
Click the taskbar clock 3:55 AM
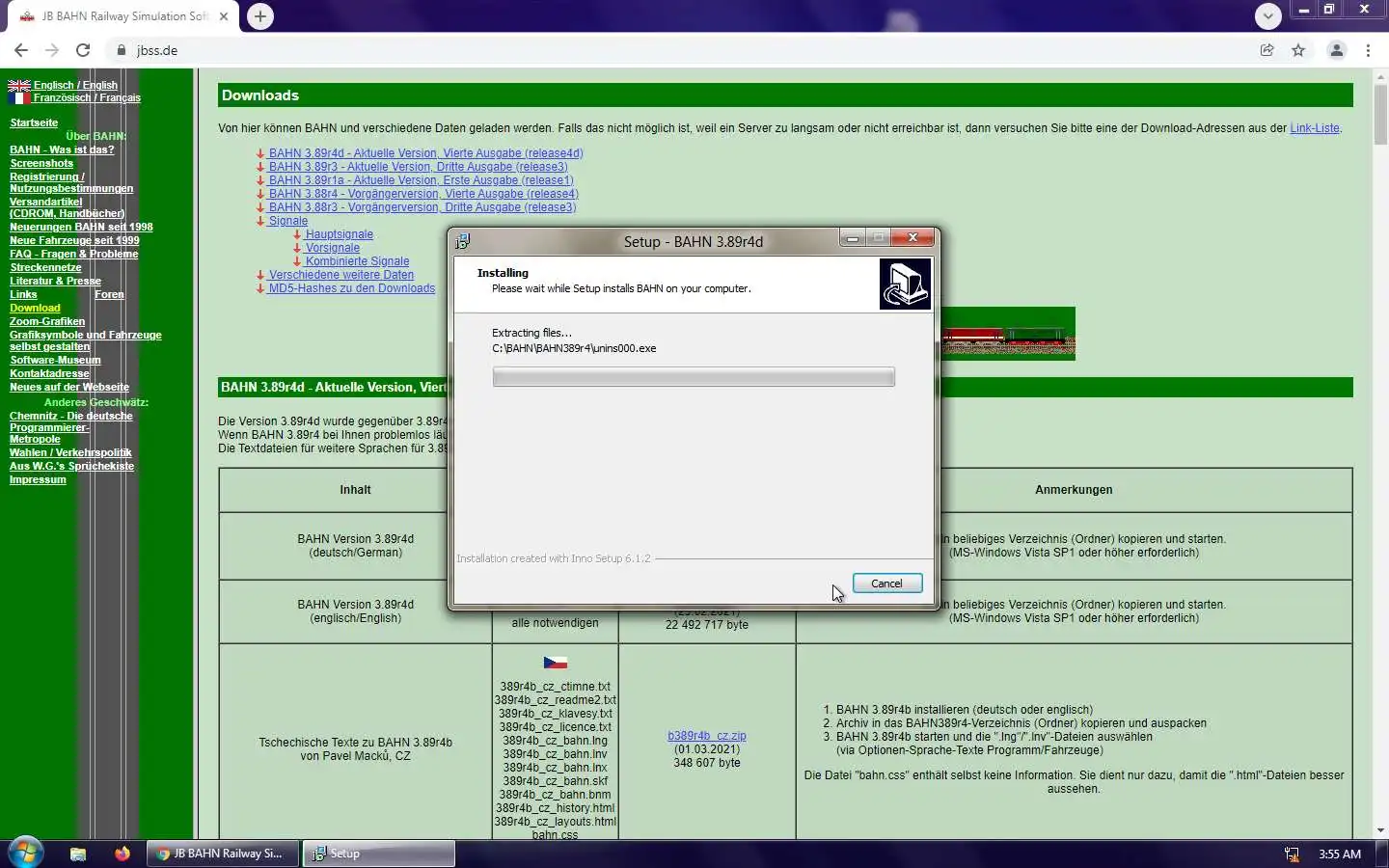pos(1340,854)
